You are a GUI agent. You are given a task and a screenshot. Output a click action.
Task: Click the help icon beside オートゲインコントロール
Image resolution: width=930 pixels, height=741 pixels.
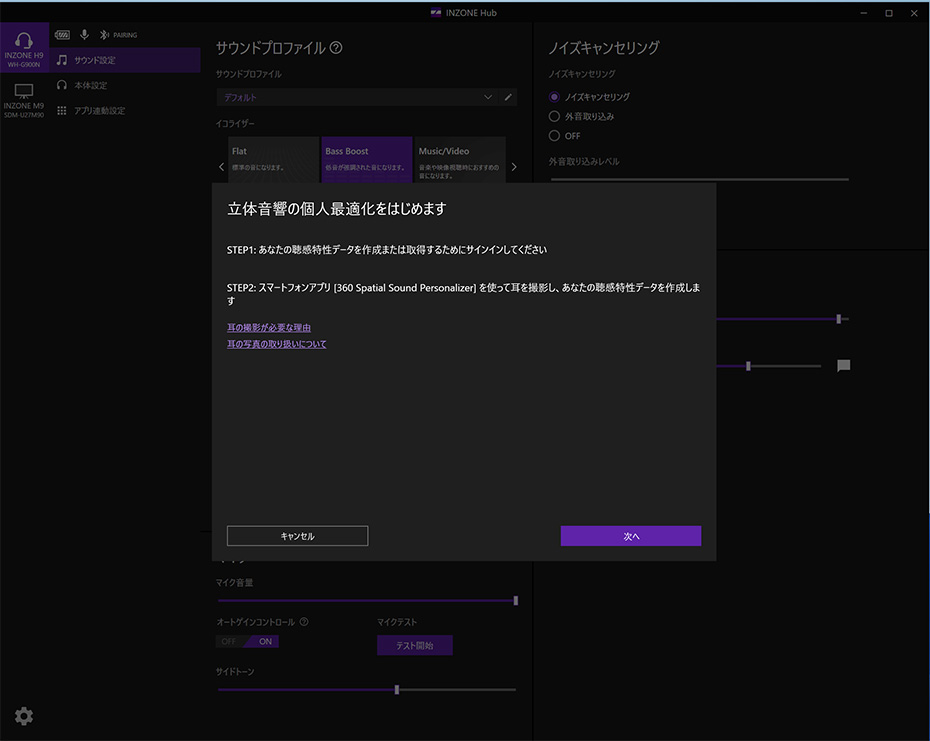click(x=304, y=622)
